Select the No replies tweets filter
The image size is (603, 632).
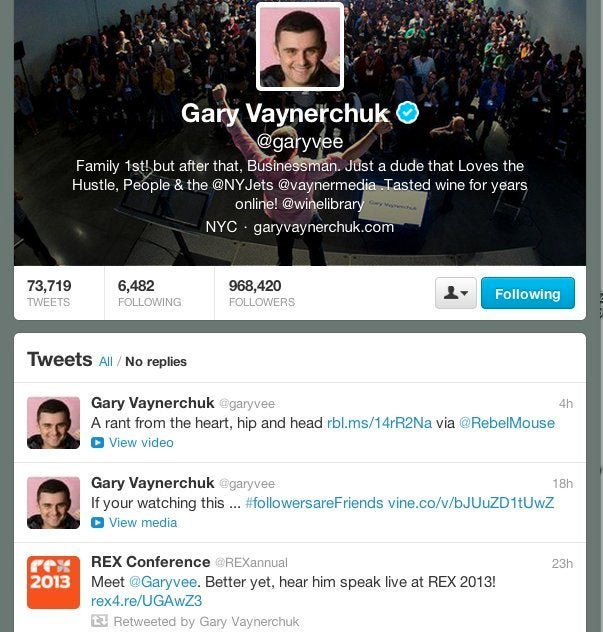pos(156,362)
